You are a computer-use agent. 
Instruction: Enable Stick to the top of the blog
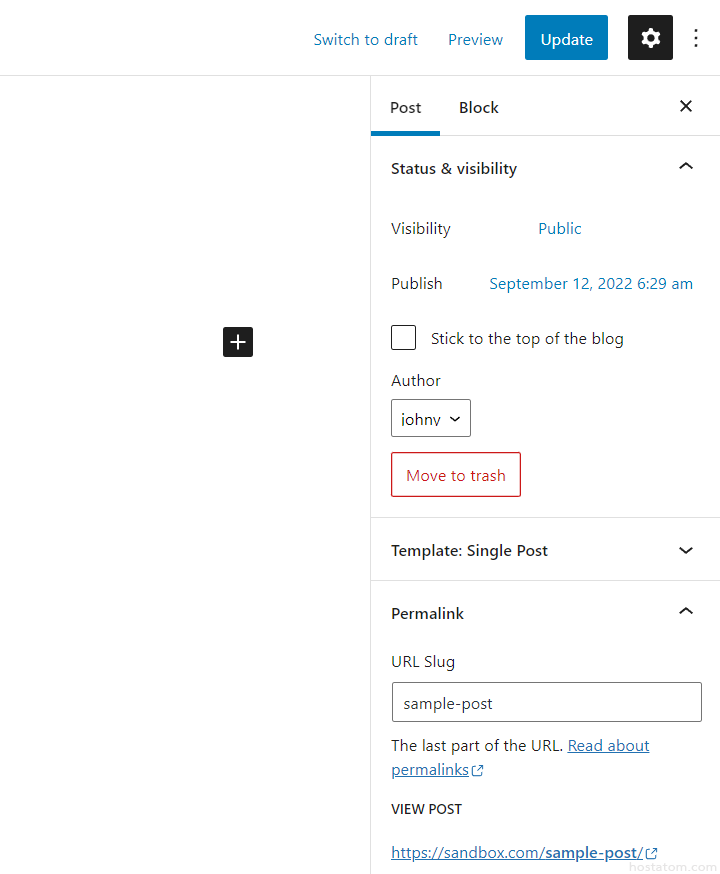[404, 338]
